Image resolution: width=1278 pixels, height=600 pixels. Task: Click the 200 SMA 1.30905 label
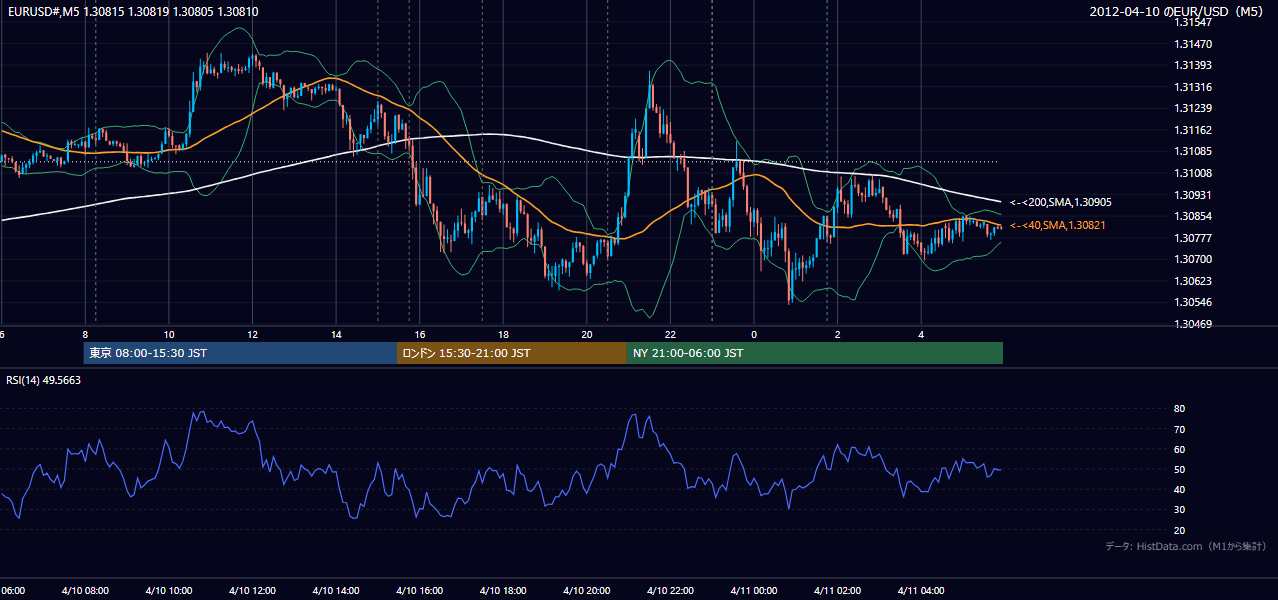(1060, 202)
